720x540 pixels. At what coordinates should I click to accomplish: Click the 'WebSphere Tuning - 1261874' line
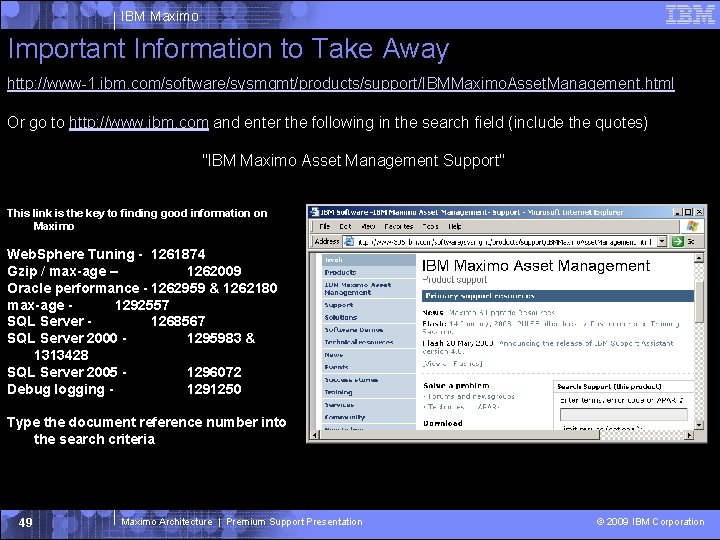(x=106, y=254)
